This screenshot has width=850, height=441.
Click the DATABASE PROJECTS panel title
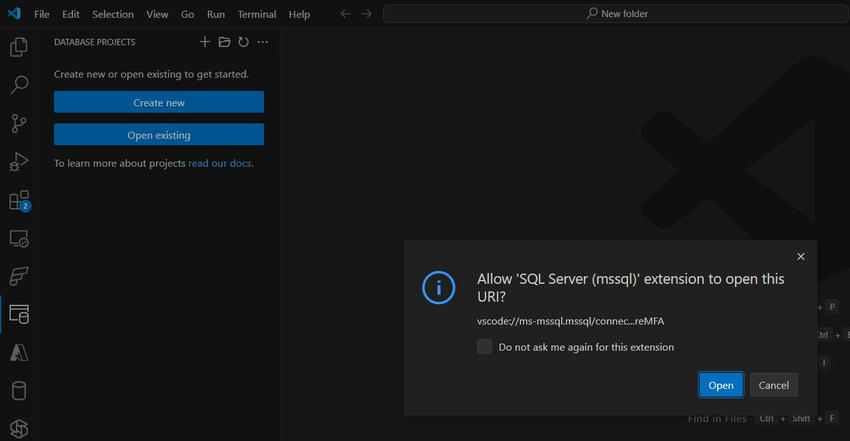[94, 42]
